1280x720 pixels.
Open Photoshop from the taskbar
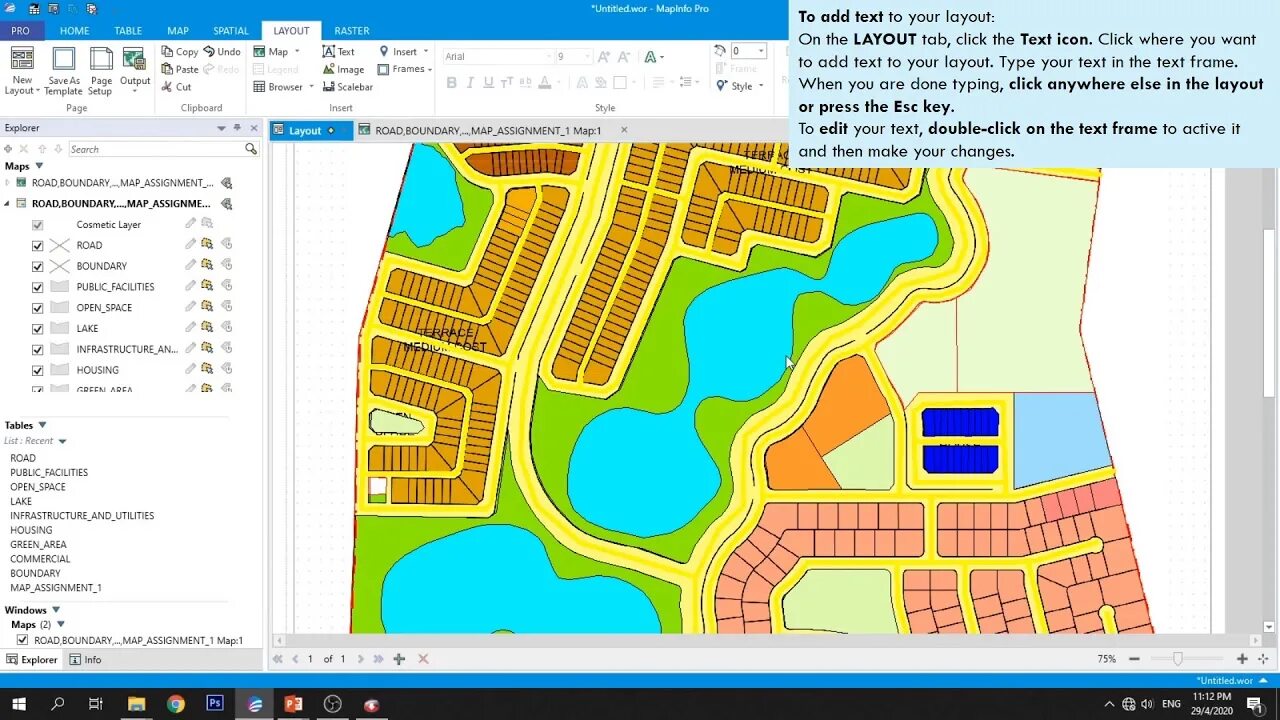click(x=215, y=704)
